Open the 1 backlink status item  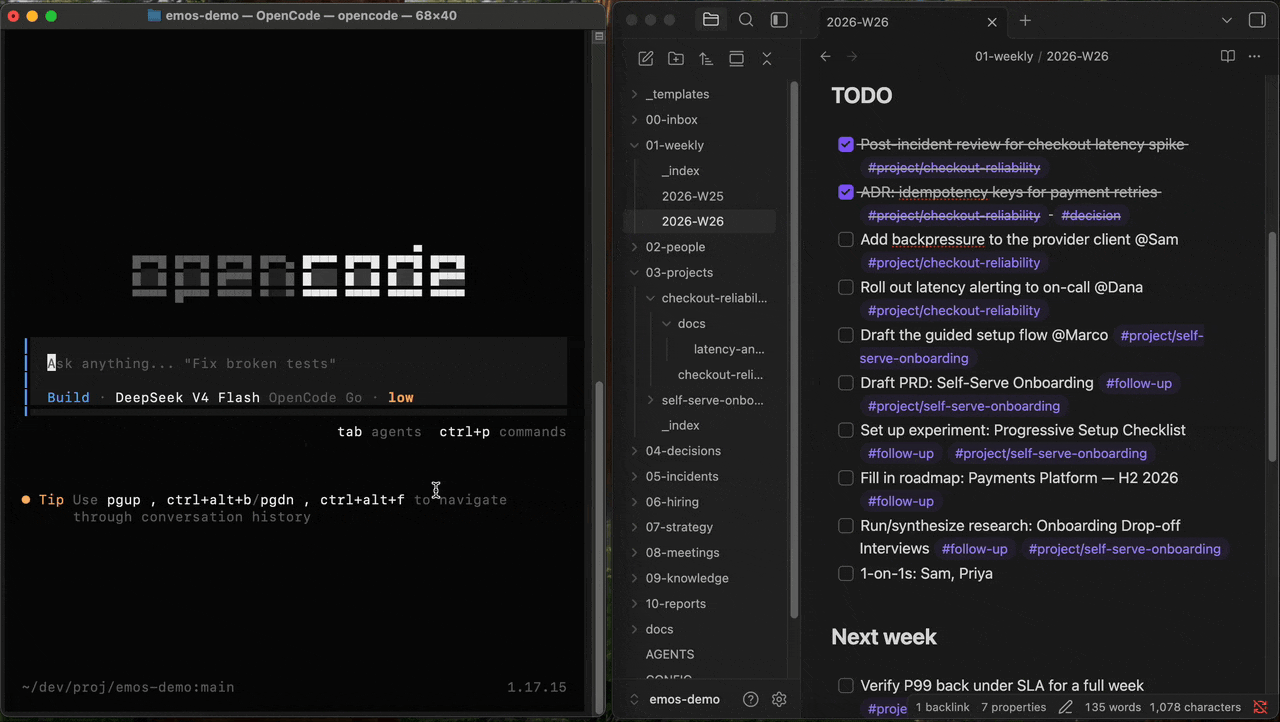943,707
